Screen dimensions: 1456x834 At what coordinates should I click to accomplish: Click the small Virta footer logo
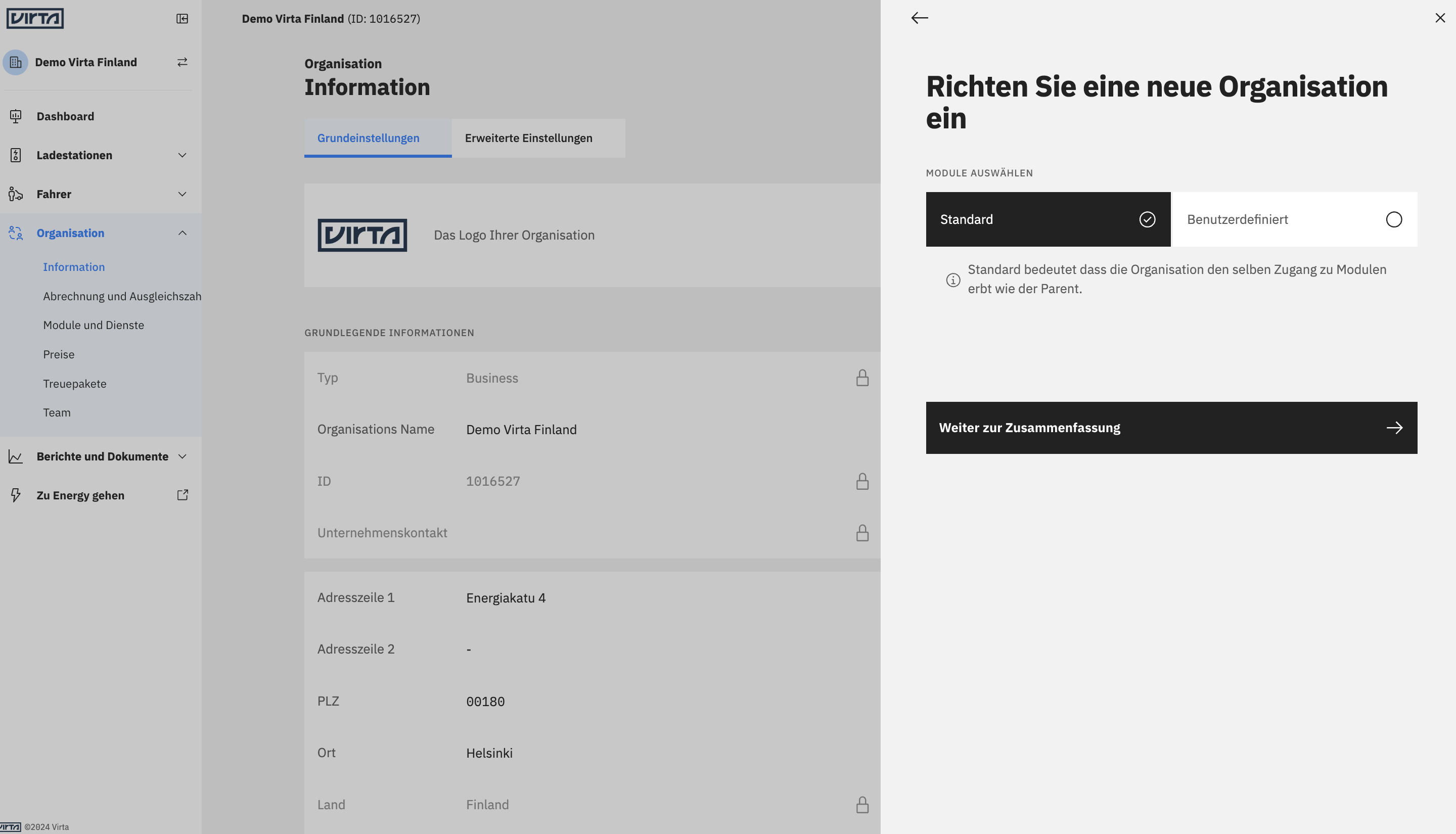(x=10, y=827)
